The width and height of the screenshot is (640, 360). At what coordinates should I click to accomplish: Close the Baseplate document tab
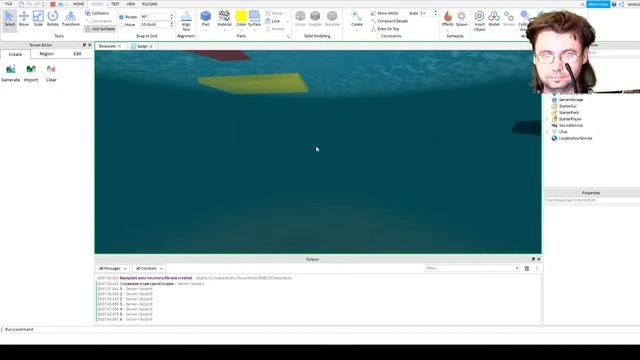120,47
